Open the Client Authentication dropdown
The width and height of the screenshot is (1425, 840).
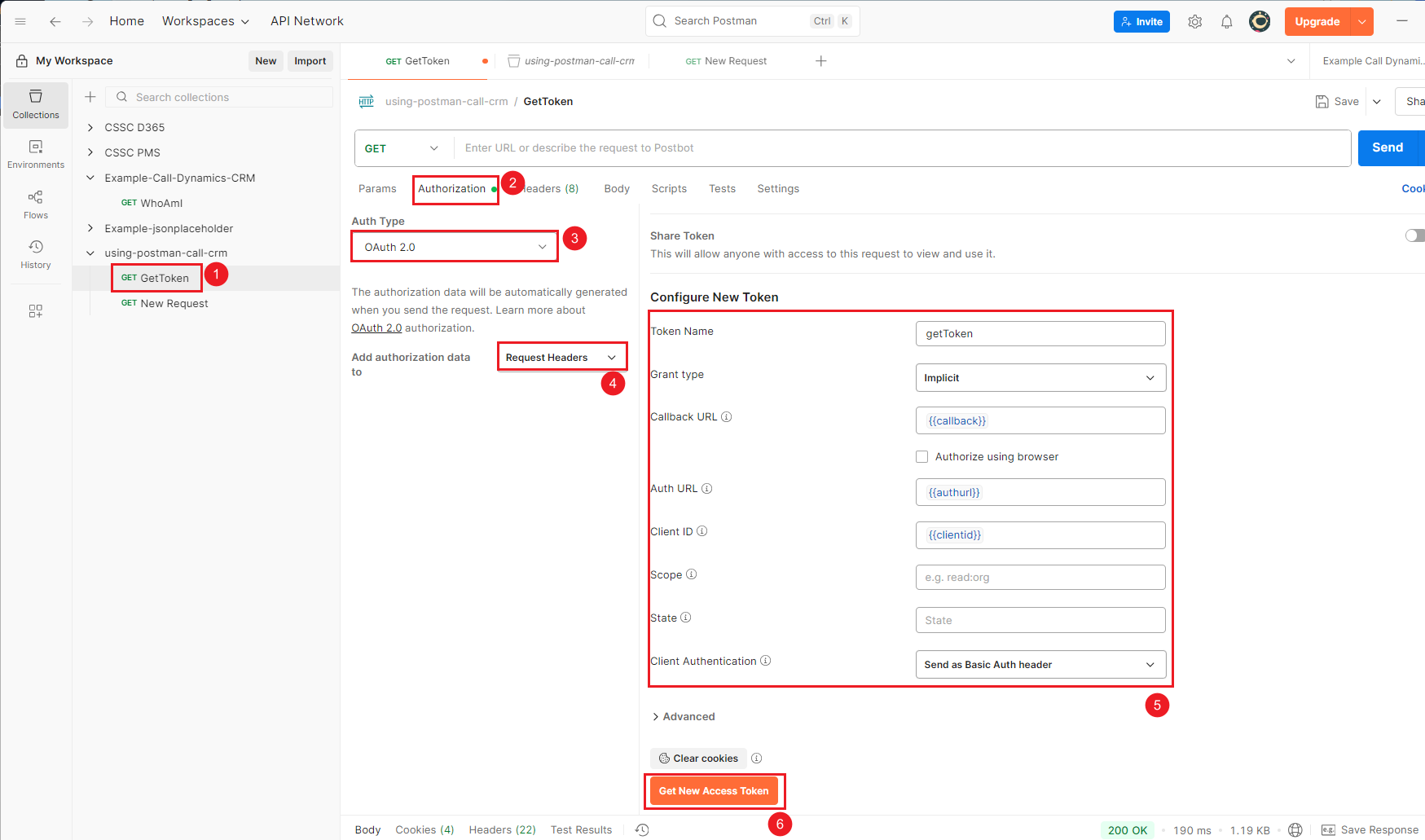click(1040, 665)
